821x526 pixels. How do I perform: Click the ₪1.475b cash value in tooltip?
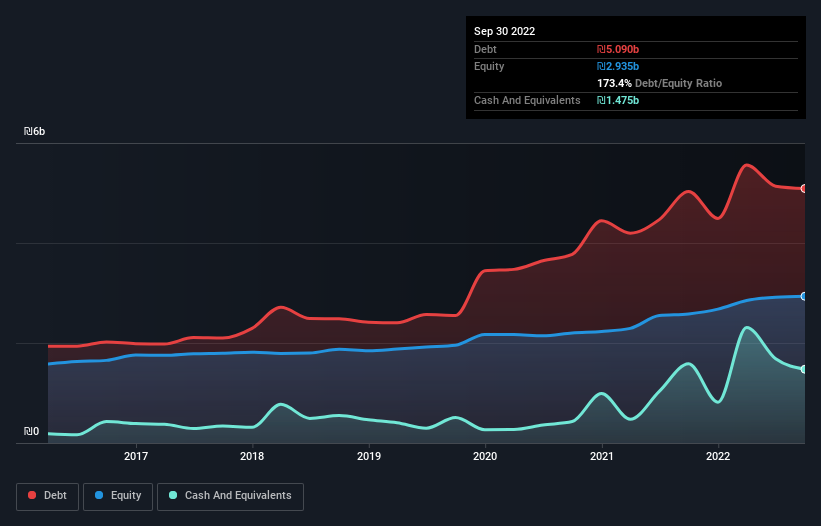click(x=618, y=100)
